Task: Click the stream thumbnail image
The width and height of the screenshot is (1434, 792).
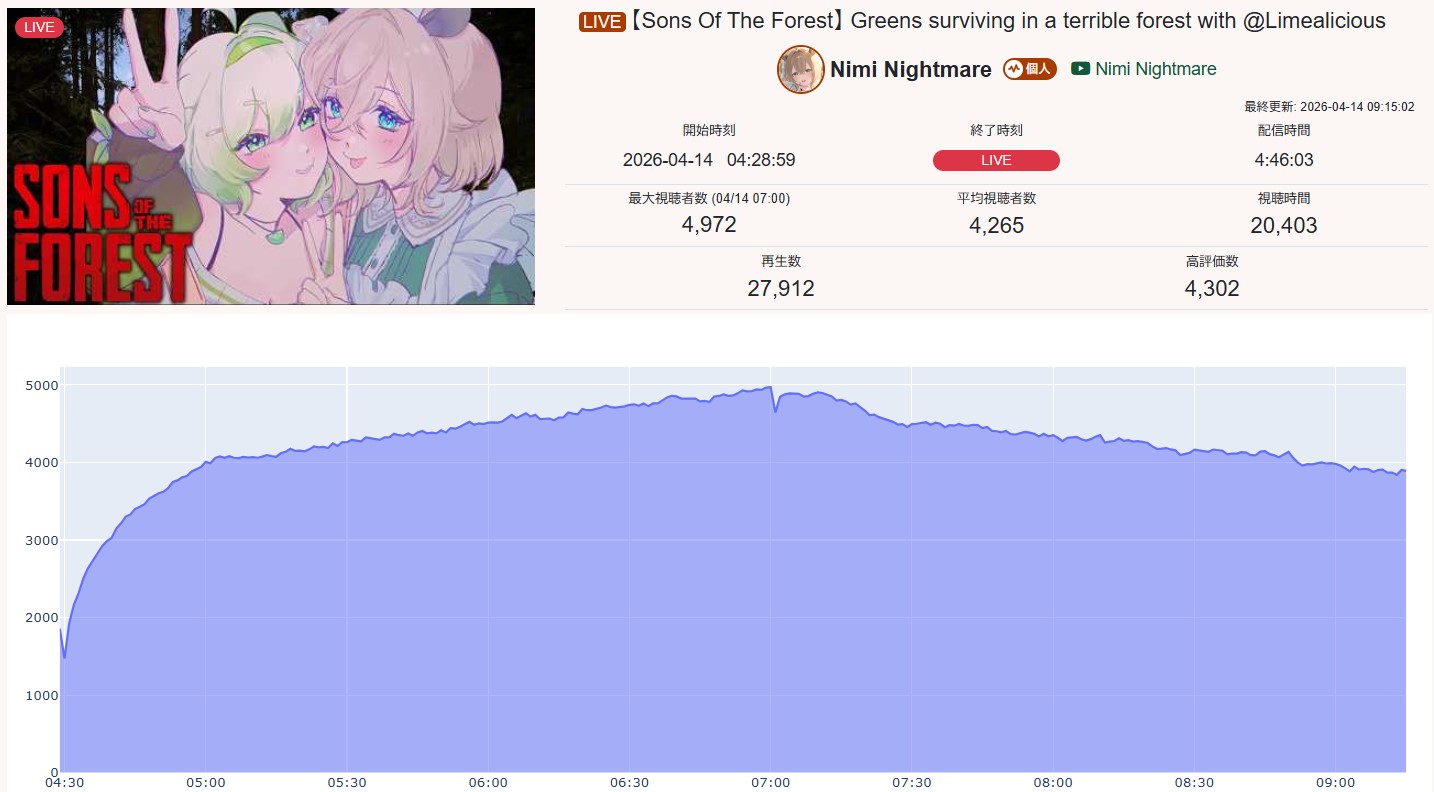Action: click(271, 155)
